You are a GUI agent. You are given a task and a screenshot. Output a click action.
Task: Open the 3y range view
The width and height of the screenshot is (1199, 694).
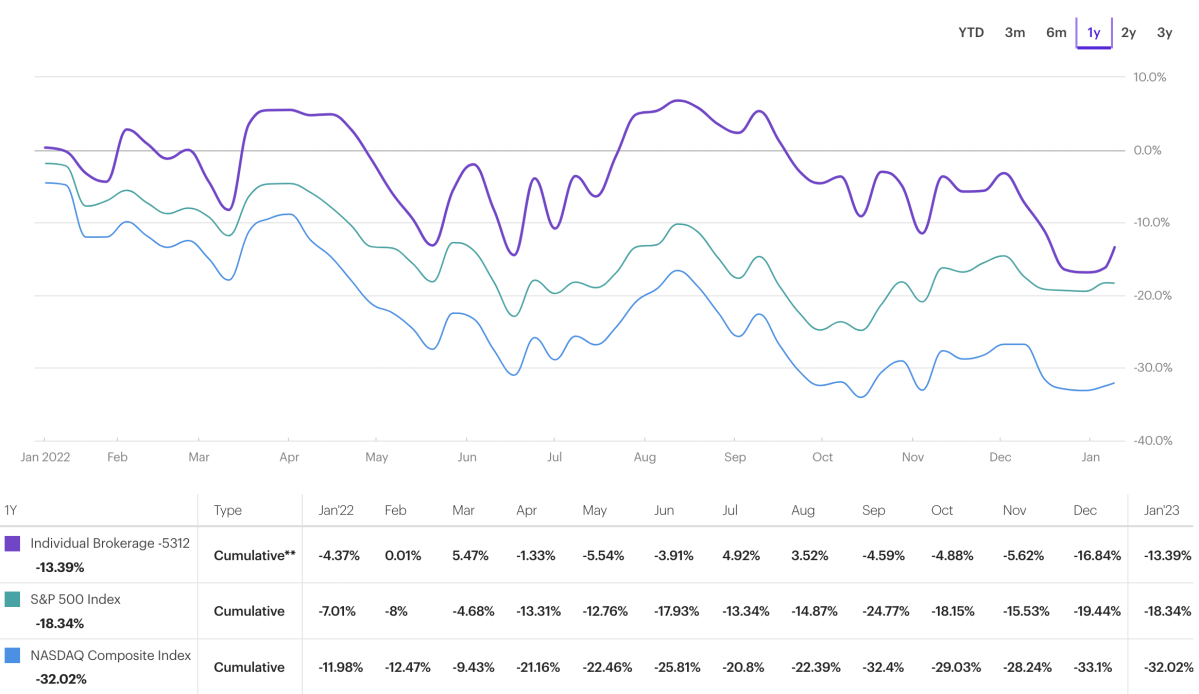pyautogui.click(x=1164, y=32)
